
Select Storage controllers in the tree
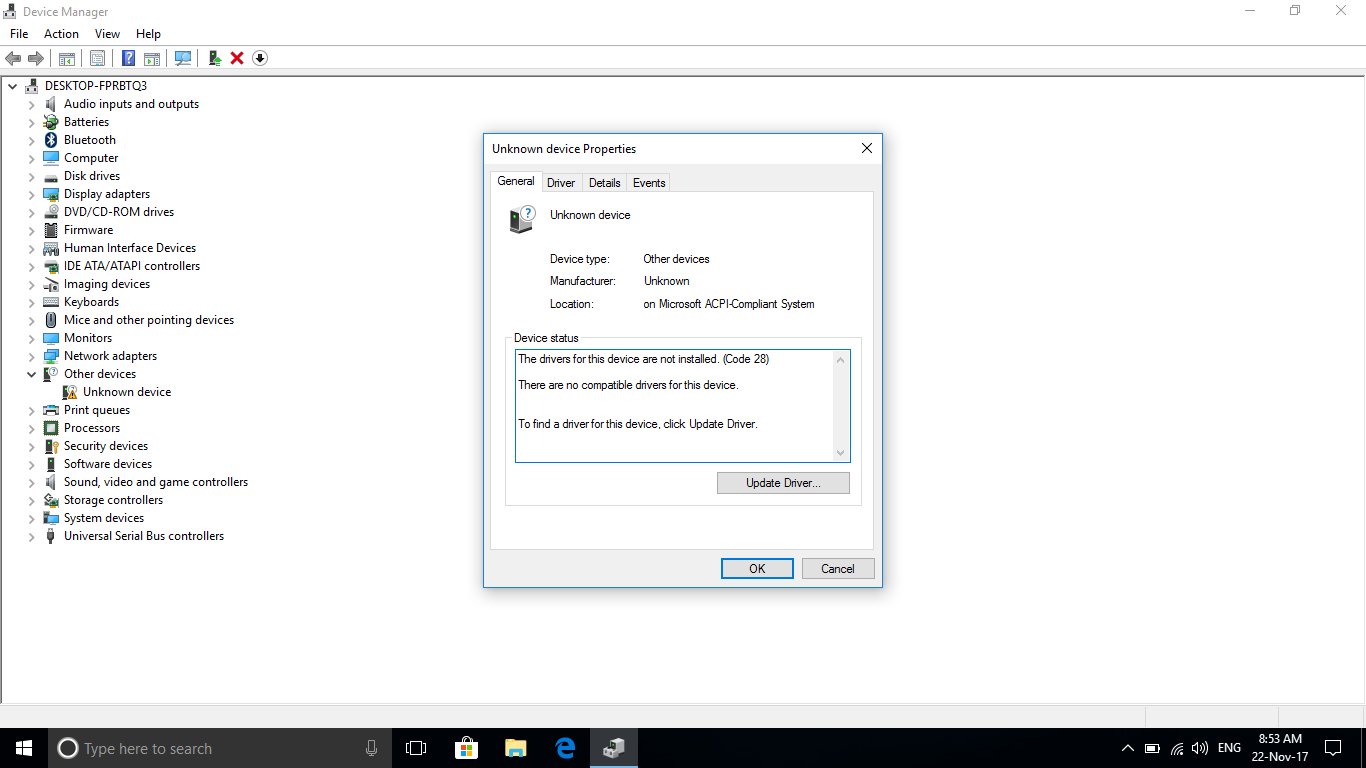(x=113, y=500)
